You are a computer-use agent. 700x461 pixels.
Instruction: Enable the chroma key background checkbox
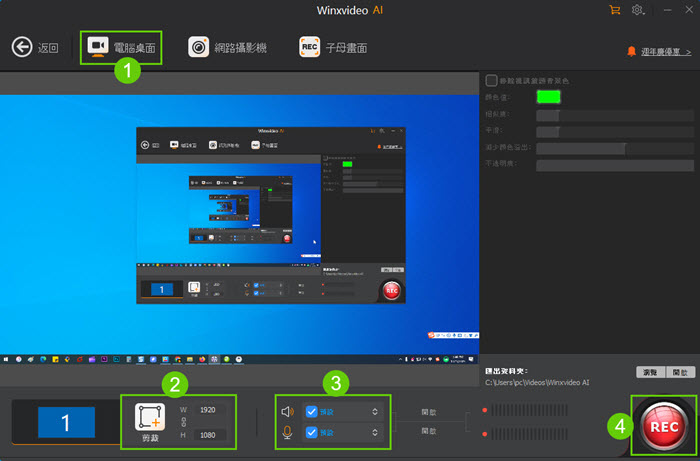[x=490, y=80]
